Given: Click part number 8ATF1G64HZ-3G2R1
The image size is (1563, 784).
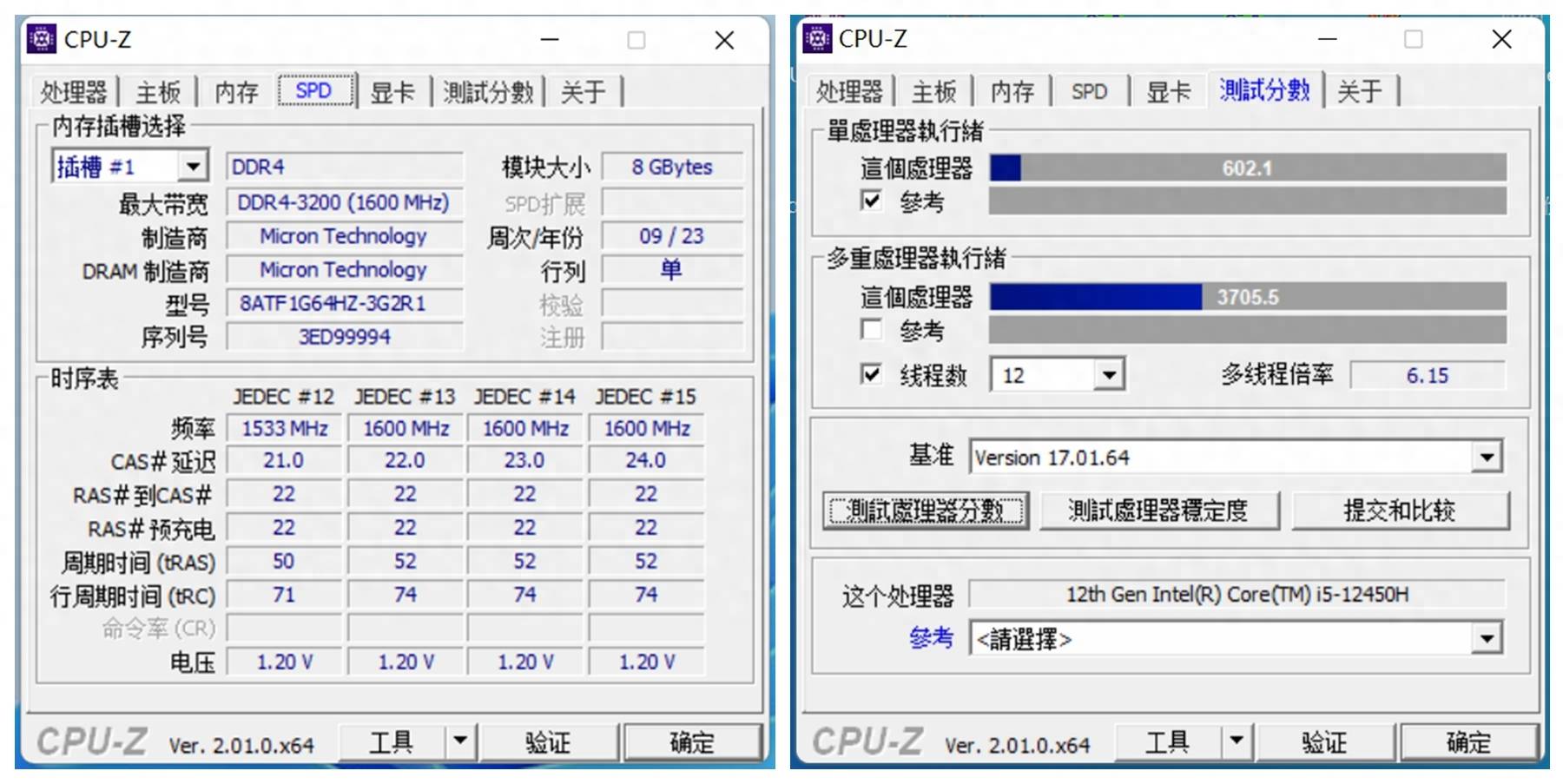Looking at the screenshot, I should 344,303.
